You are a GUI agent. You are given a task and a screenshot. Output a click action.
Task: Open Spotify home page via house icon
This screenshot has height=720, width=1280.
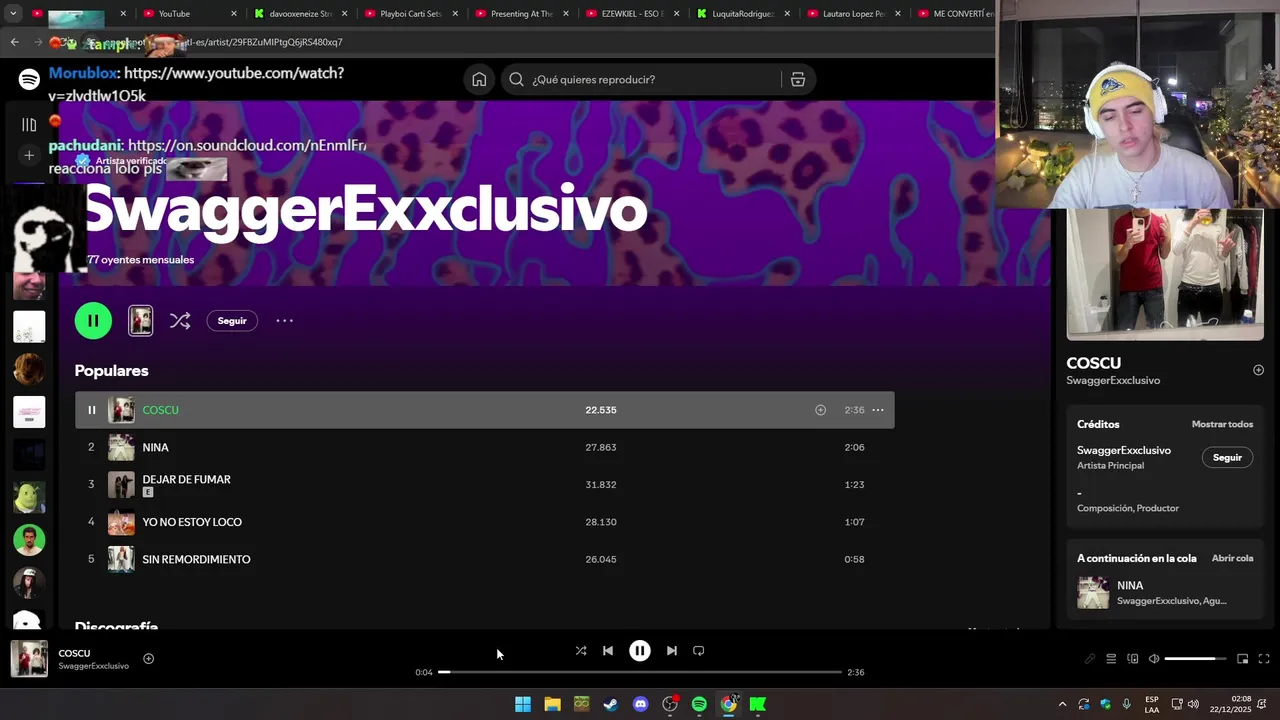coord(479,80)
